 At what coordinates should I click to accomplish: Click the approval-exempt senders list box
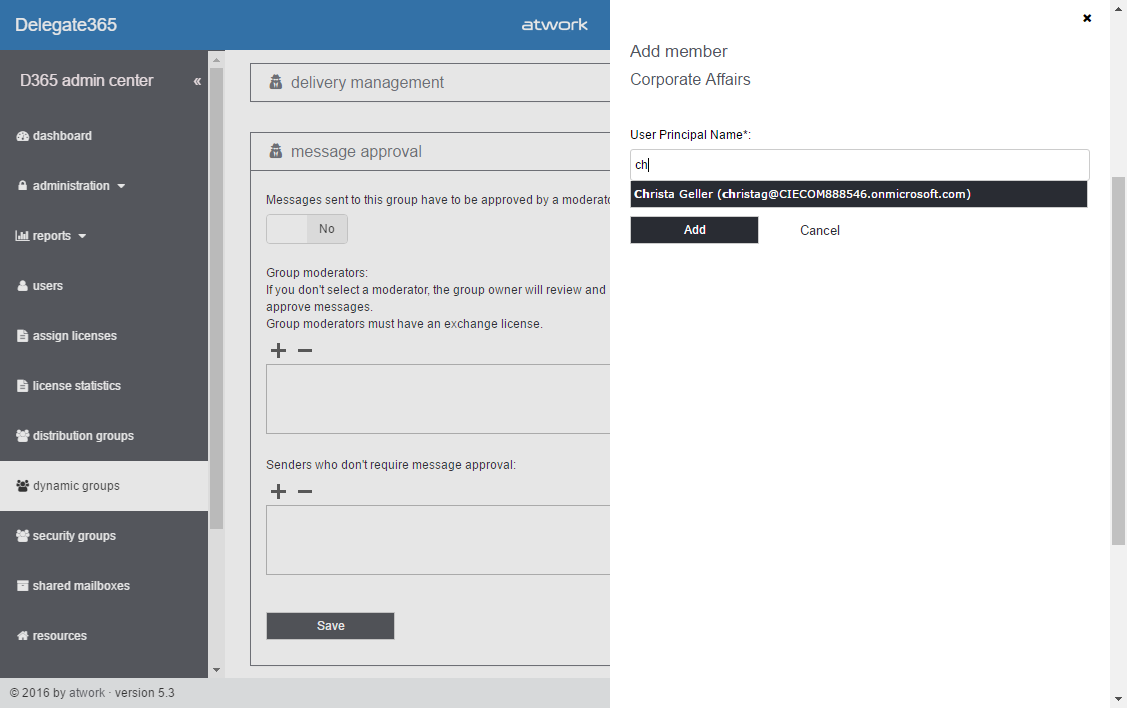pos(438,540)
